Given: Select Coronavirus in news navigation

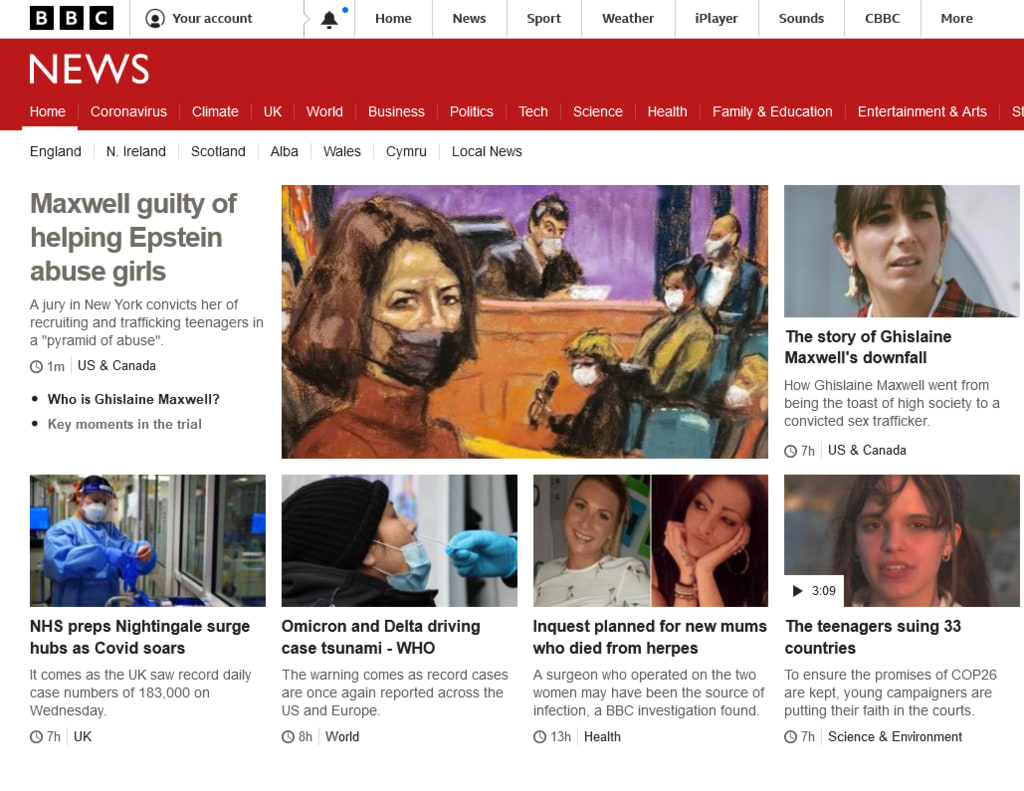Looking at the screenshot, I should click(x=128, y=112).
